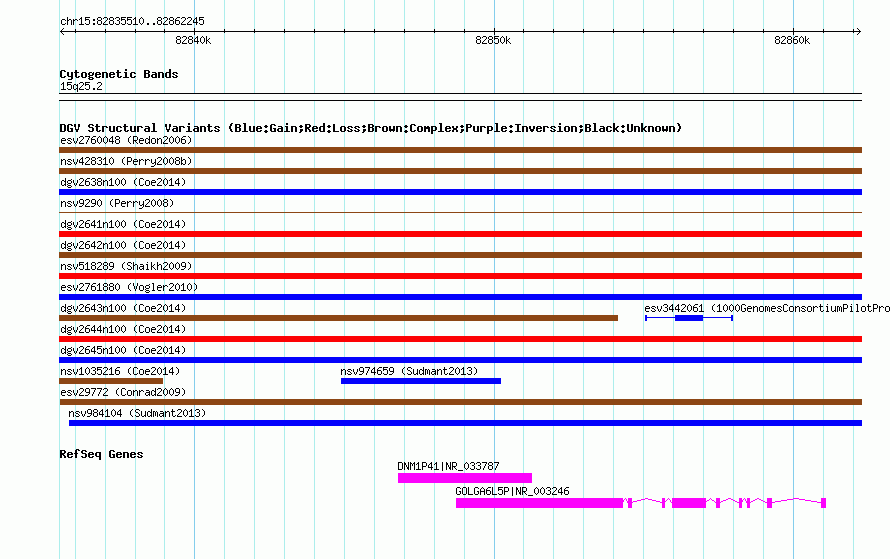This screenshot has width=890, height=559.
Task: Click the red loss bar under dgv2641n100
Action: [x=460, y=234]
